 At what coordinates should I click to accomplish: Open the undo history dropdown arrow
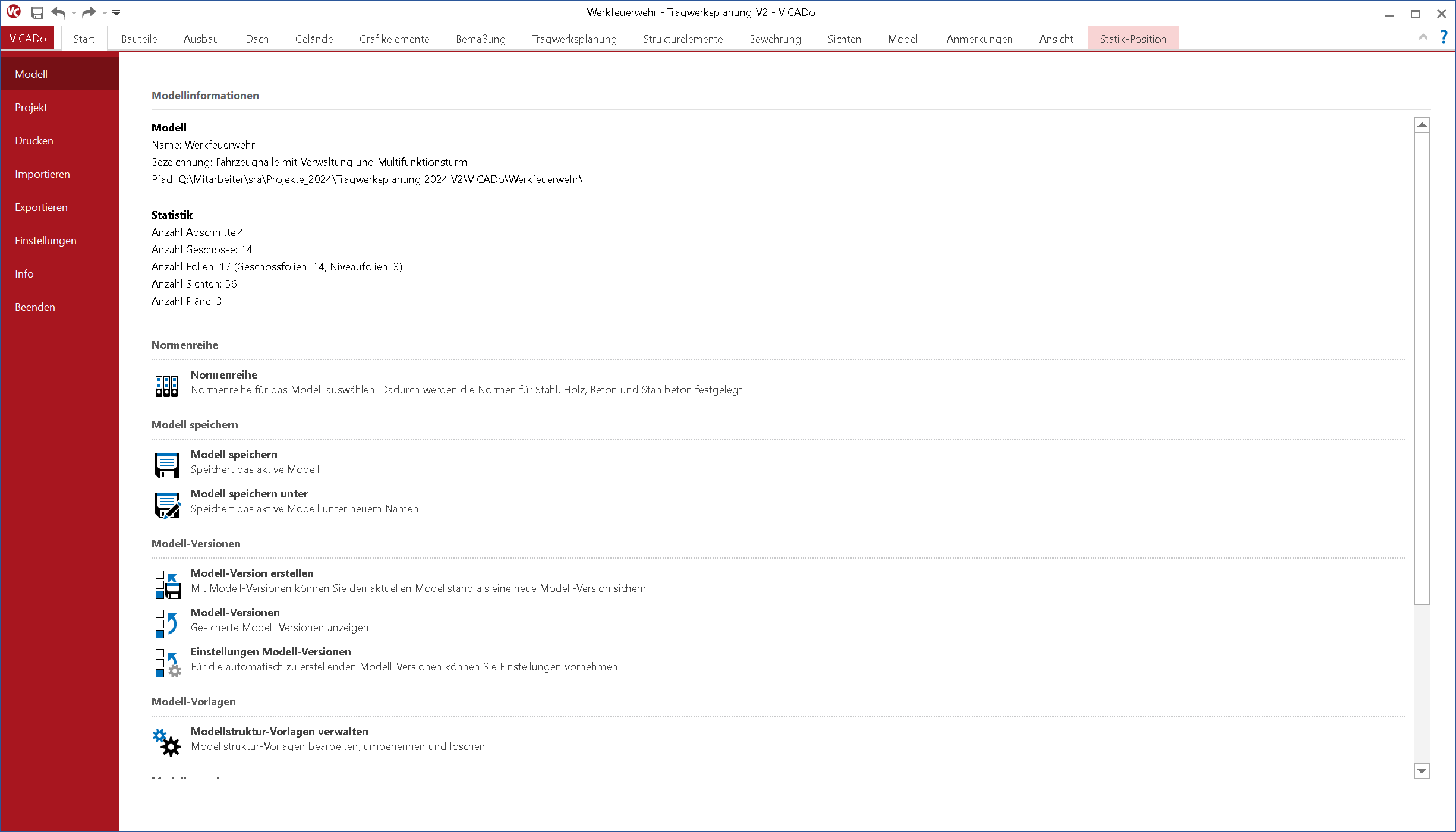click(x=74, y=13)
